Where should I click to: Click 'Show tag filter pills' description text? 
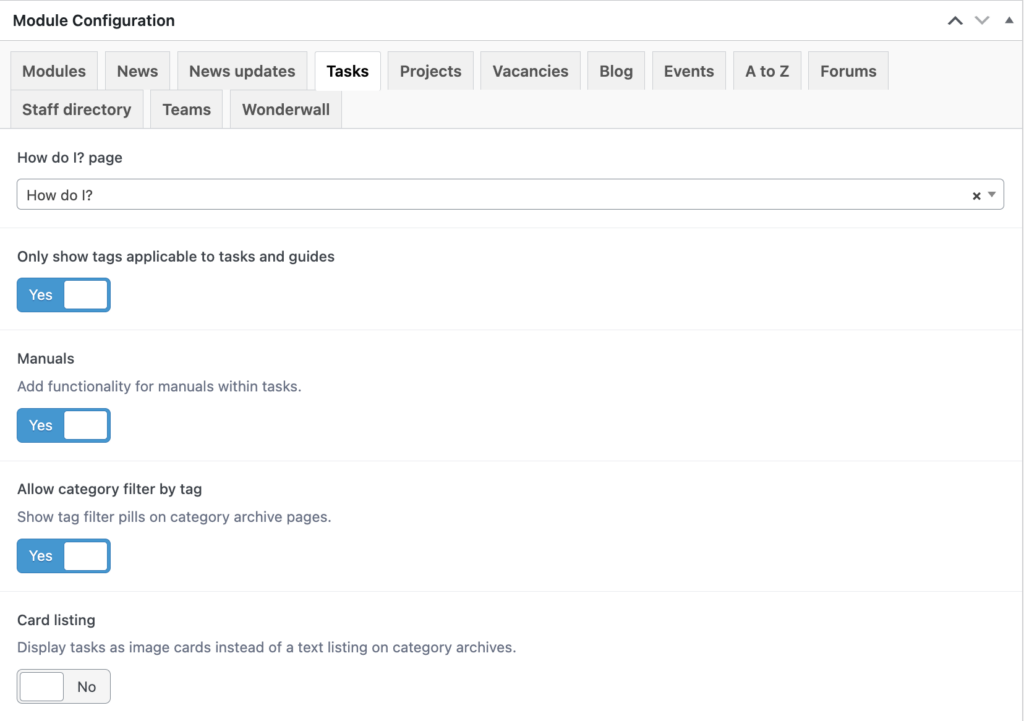pos(174,517)
